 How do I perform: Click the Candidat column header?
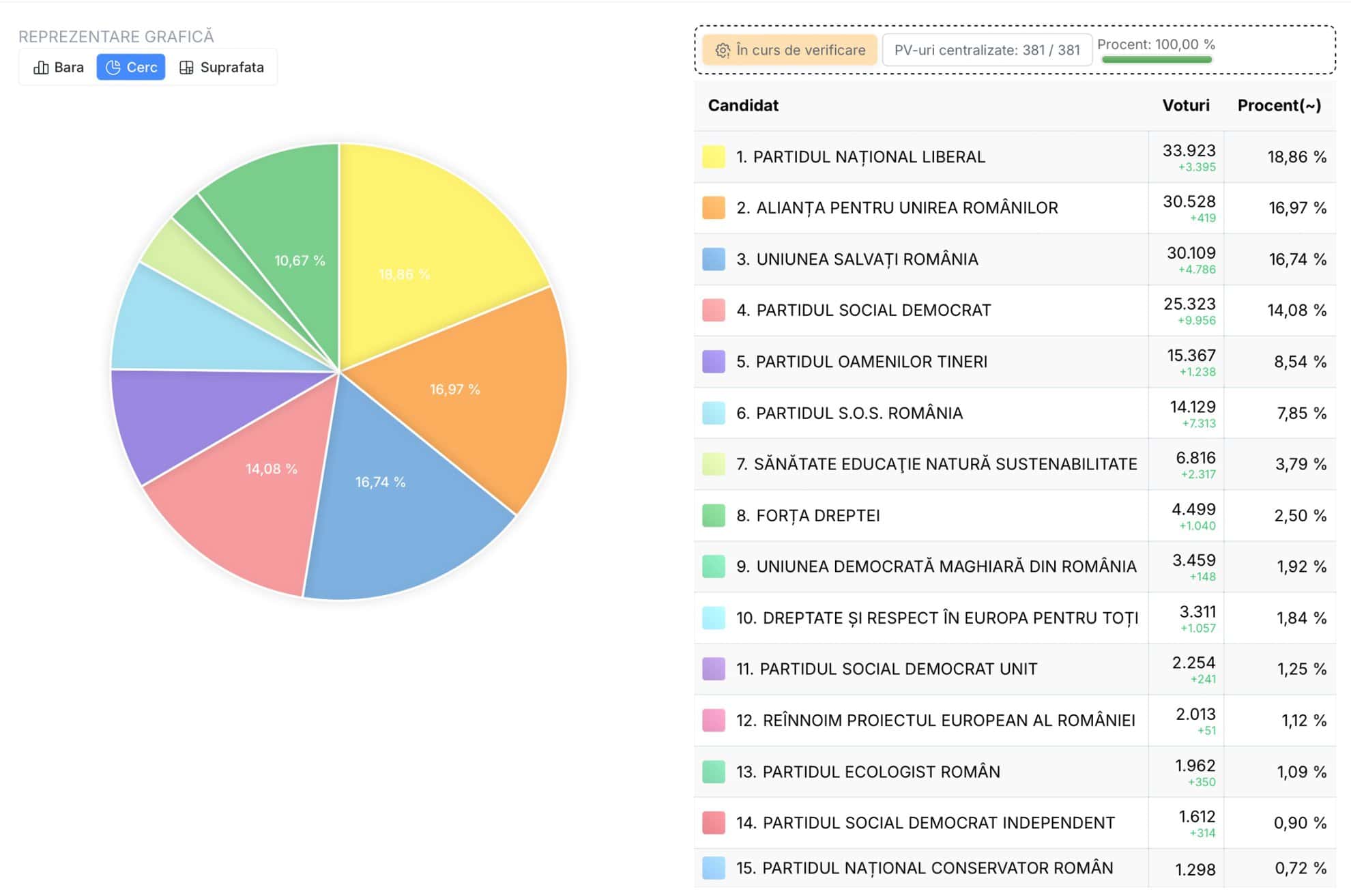point(743,106)
